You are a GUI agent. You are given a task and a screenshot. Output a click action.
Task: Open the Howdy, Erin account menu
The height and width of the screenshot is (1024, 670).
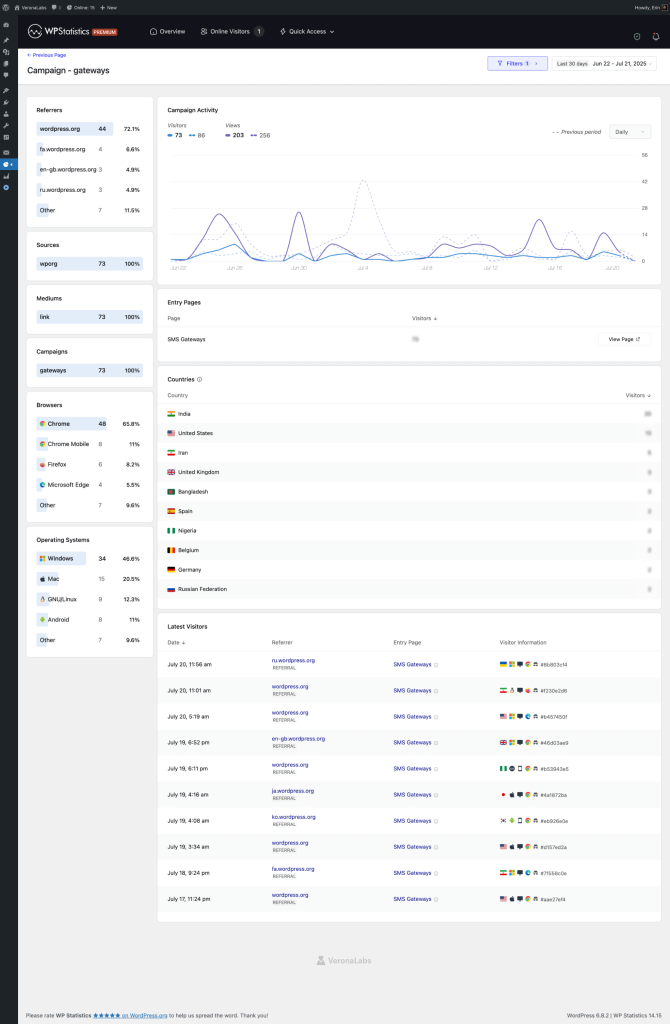650,8
